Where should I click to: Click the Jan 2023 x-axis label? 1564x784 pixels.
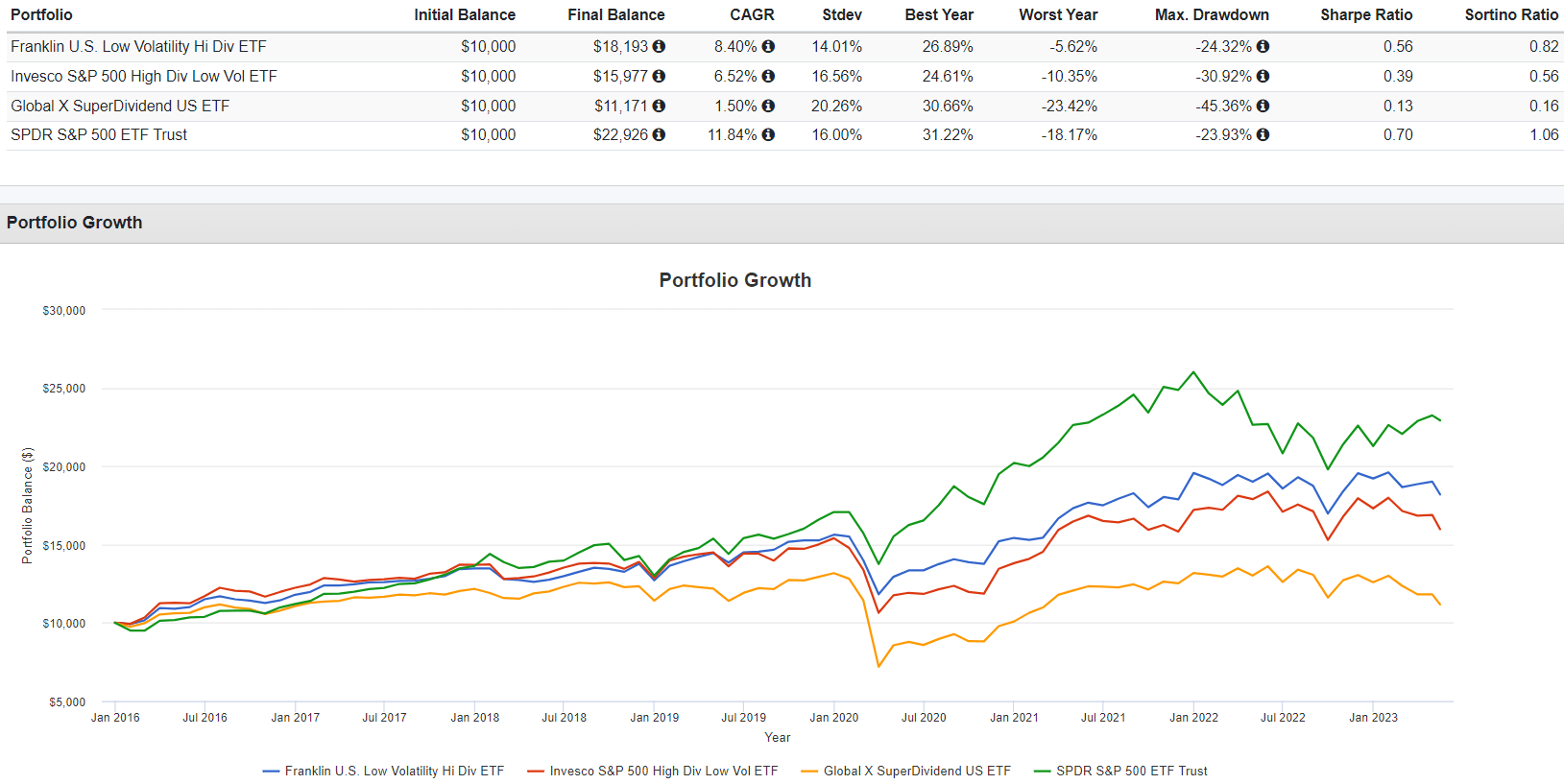pyautogui.click(x=1373, y=718)
